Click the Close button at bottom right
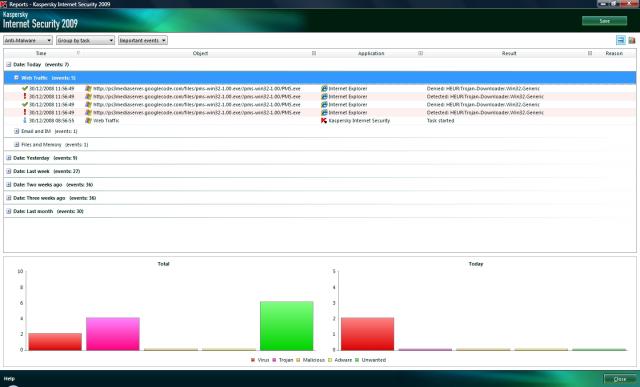The height and width of the screenshot is (387, 640). tap(620, 379)
